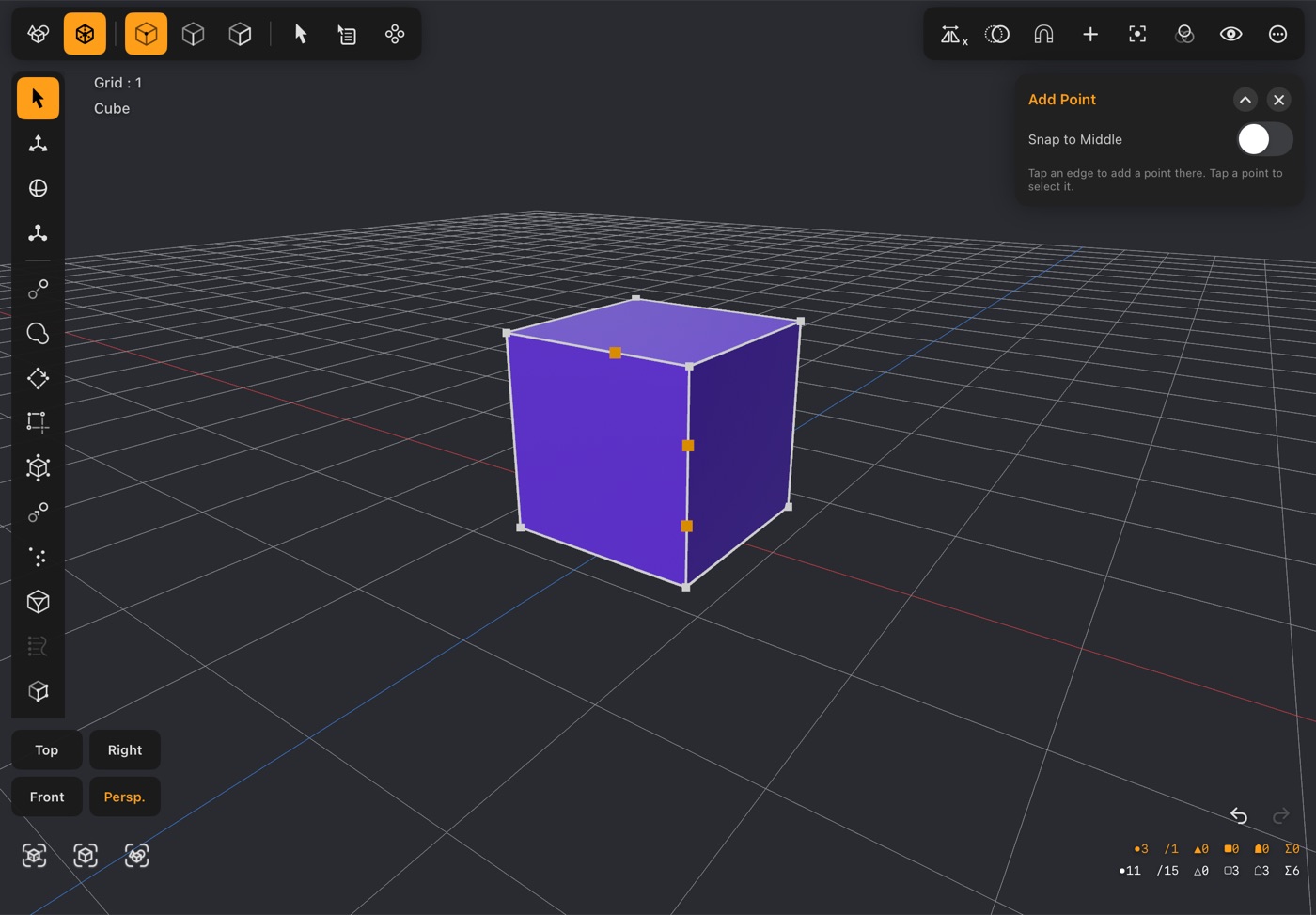1316x915 pixels.
Task: Open the more options ellipsis menu
Action: 1277,35
